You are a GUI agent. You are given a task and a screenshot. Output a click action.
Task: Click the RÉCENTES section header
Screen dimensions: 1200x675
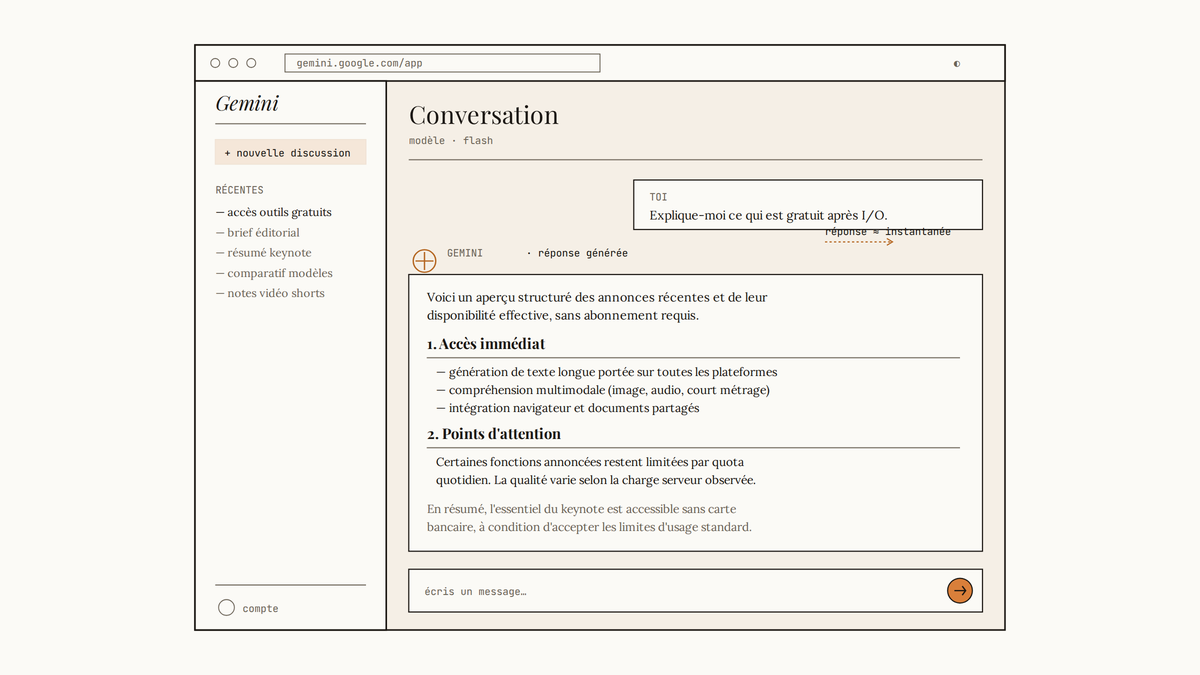pos(240,190)
